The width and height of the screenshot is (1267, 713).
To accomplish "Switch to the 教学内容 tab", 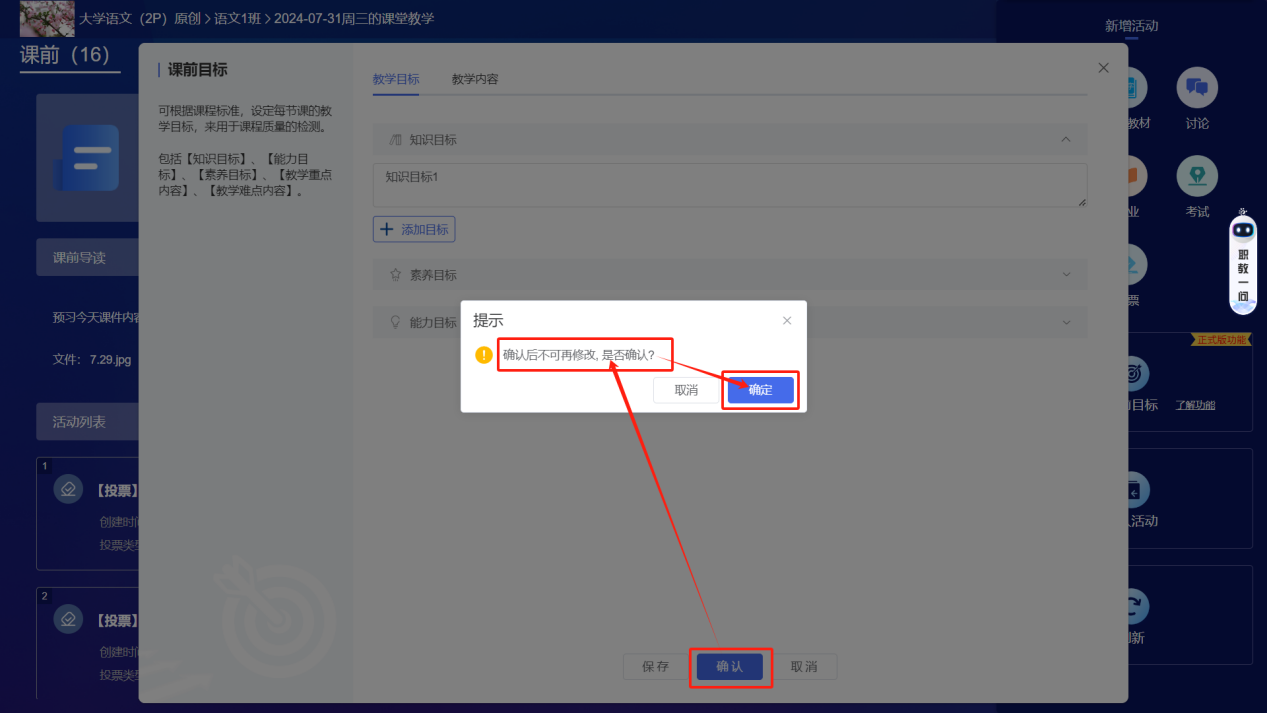I will (475, 79).
